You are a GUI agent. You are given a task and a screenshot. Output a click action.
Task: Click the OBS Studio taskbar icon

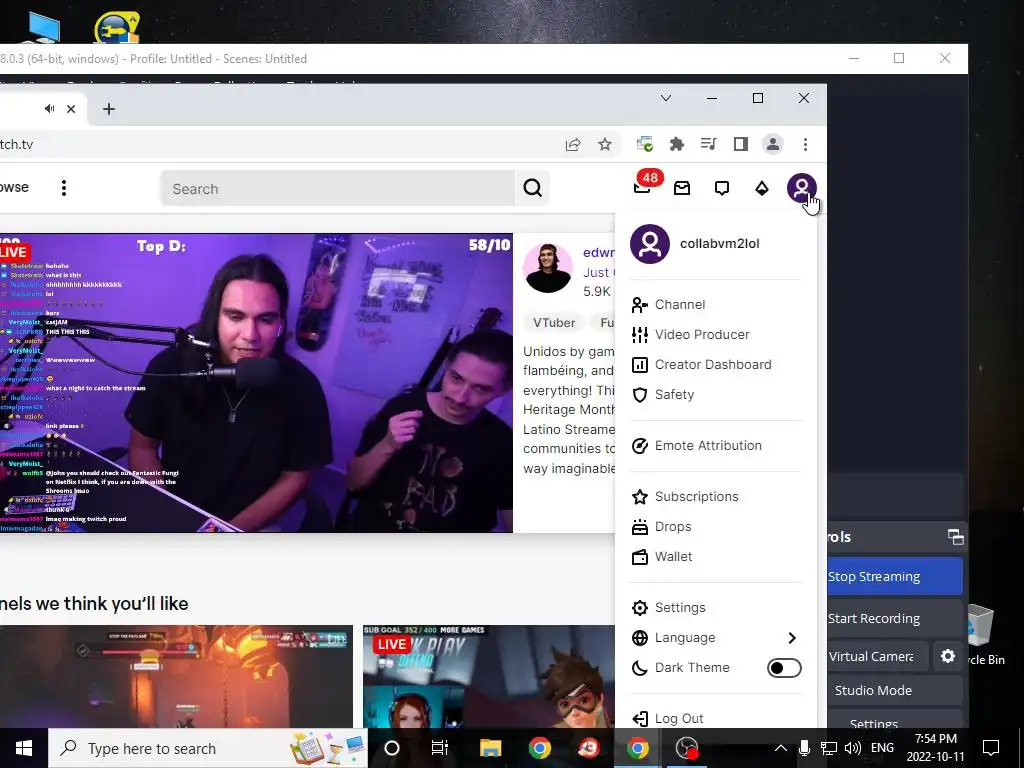(x=687, y=748)
